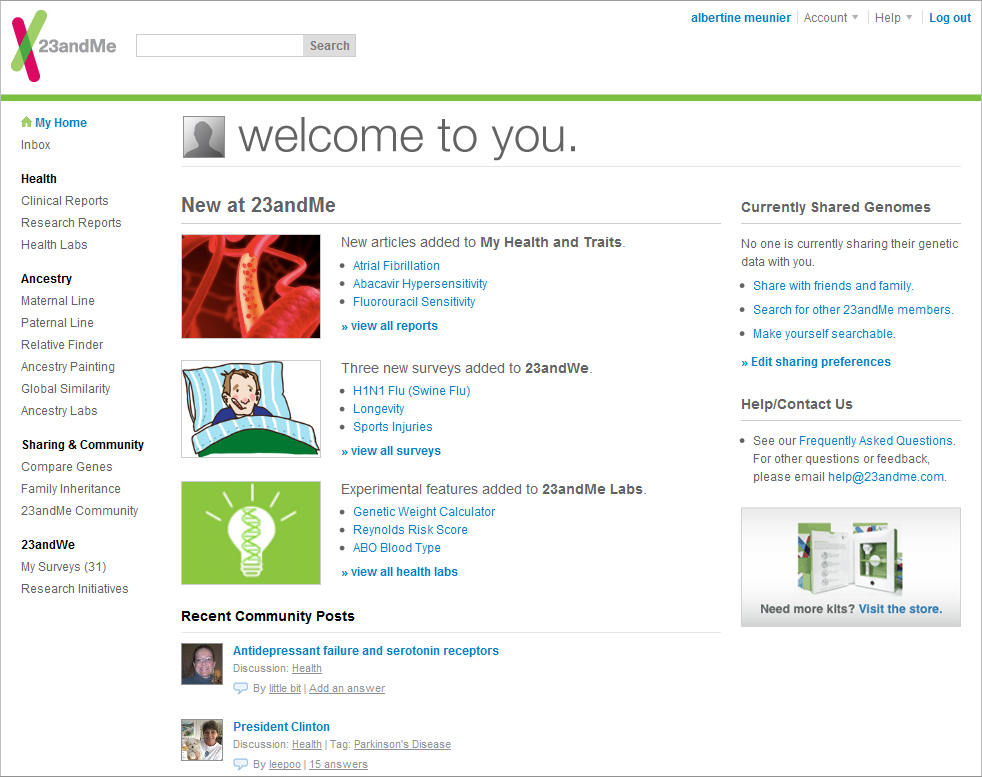Viewport: 982px width, 777px height.
Task: Click view all health labs
Action: (x=400, y=572)
